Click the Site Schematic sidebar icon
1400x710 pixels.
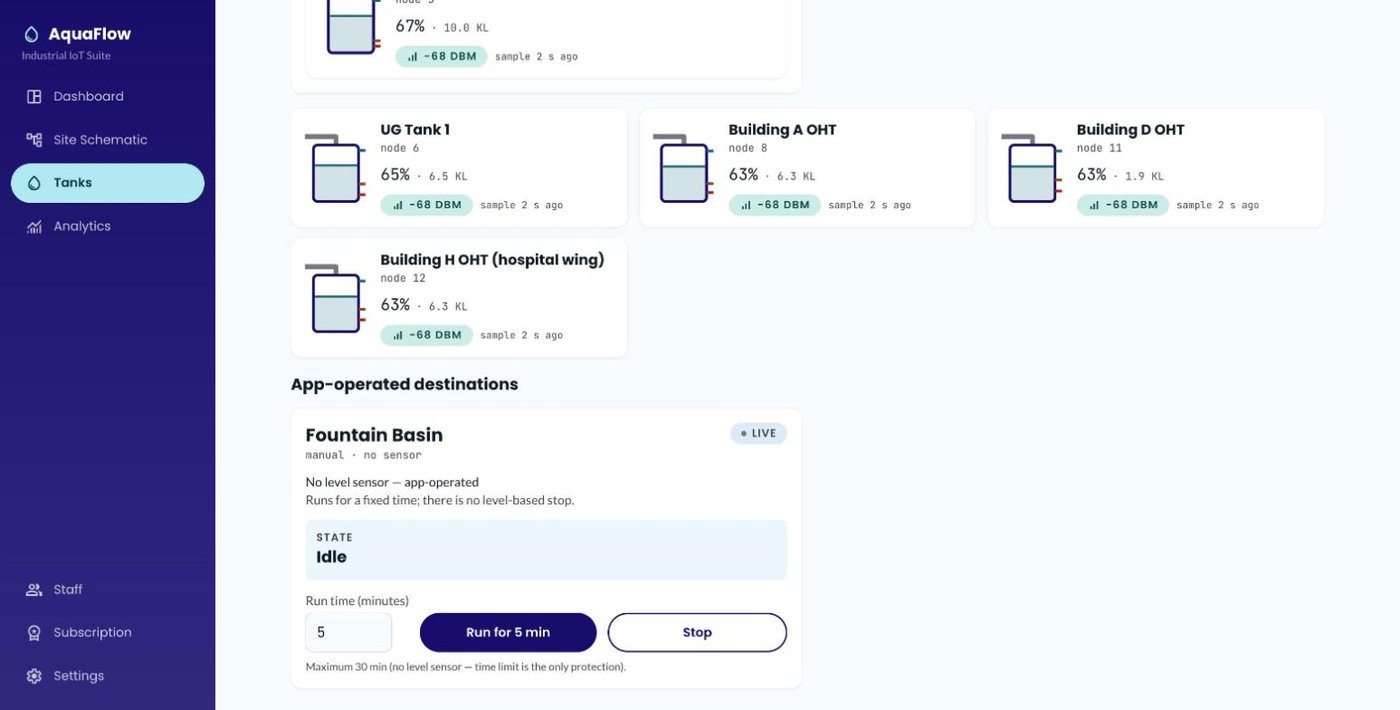34,140
